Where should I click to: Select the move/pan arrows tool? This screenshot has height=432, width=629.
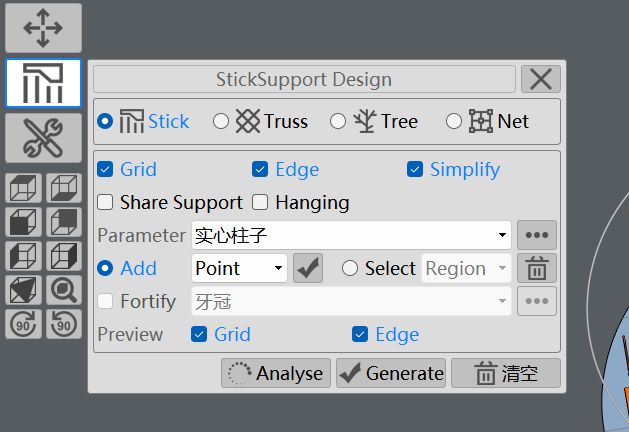tap(43, 28)
